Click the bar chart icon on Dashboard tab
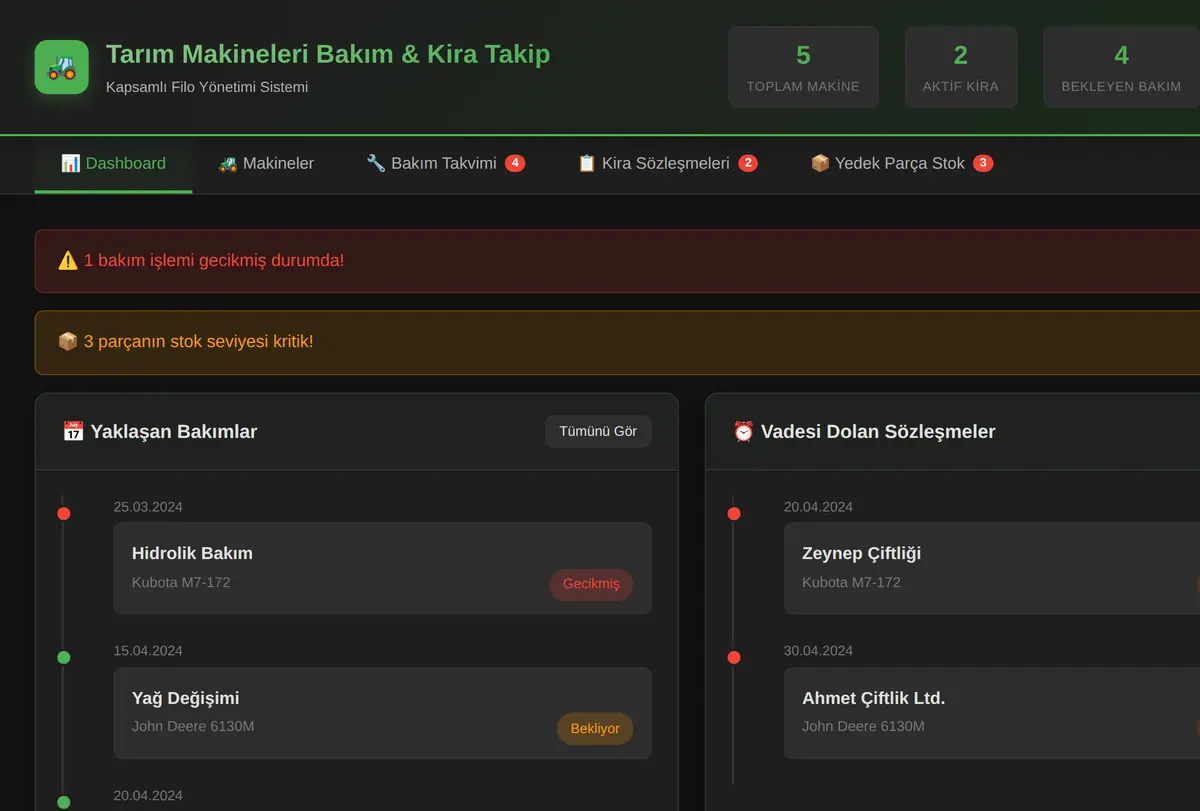This screenshot has height=811, width=1200. tap(70, 163)
